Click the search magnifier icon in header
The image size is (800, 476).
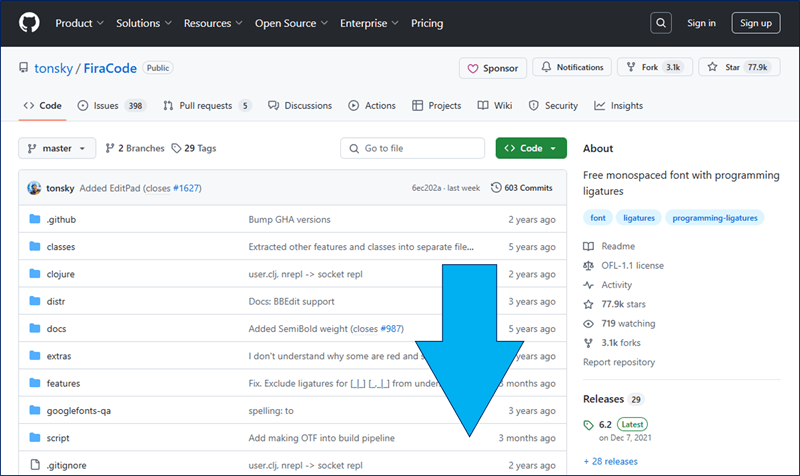click(x=661, y=23)
